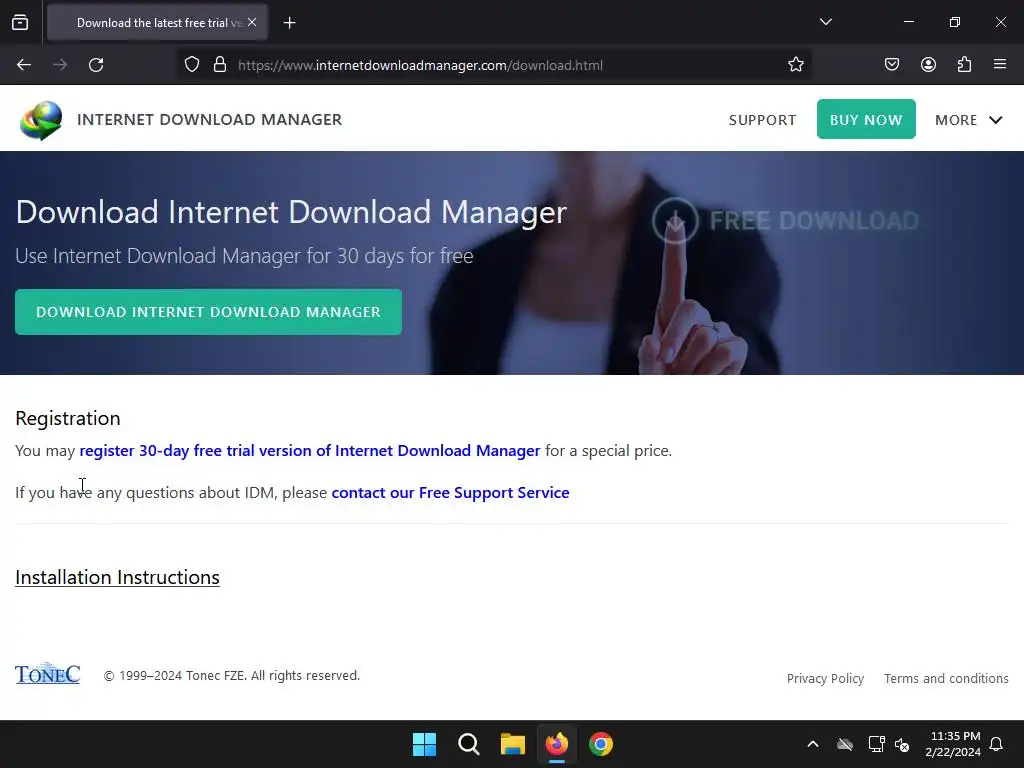Click the Firefox taskbar icon
The height and width of the screenshot is (768, 1024).
[x=556, y=744]
